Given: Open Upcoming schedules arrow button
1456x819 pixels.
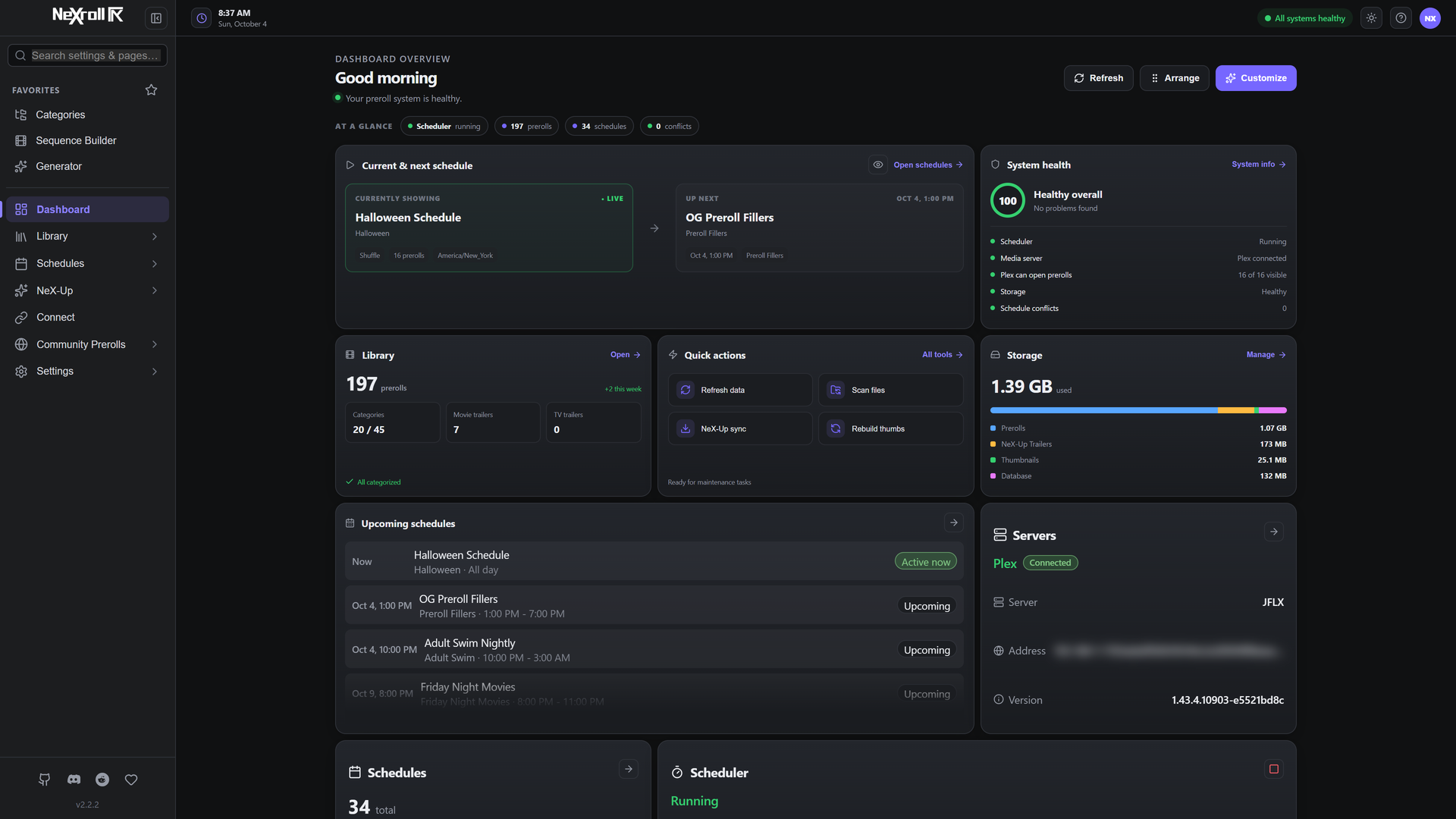Looking at the screenshot, I should [954, 522].
